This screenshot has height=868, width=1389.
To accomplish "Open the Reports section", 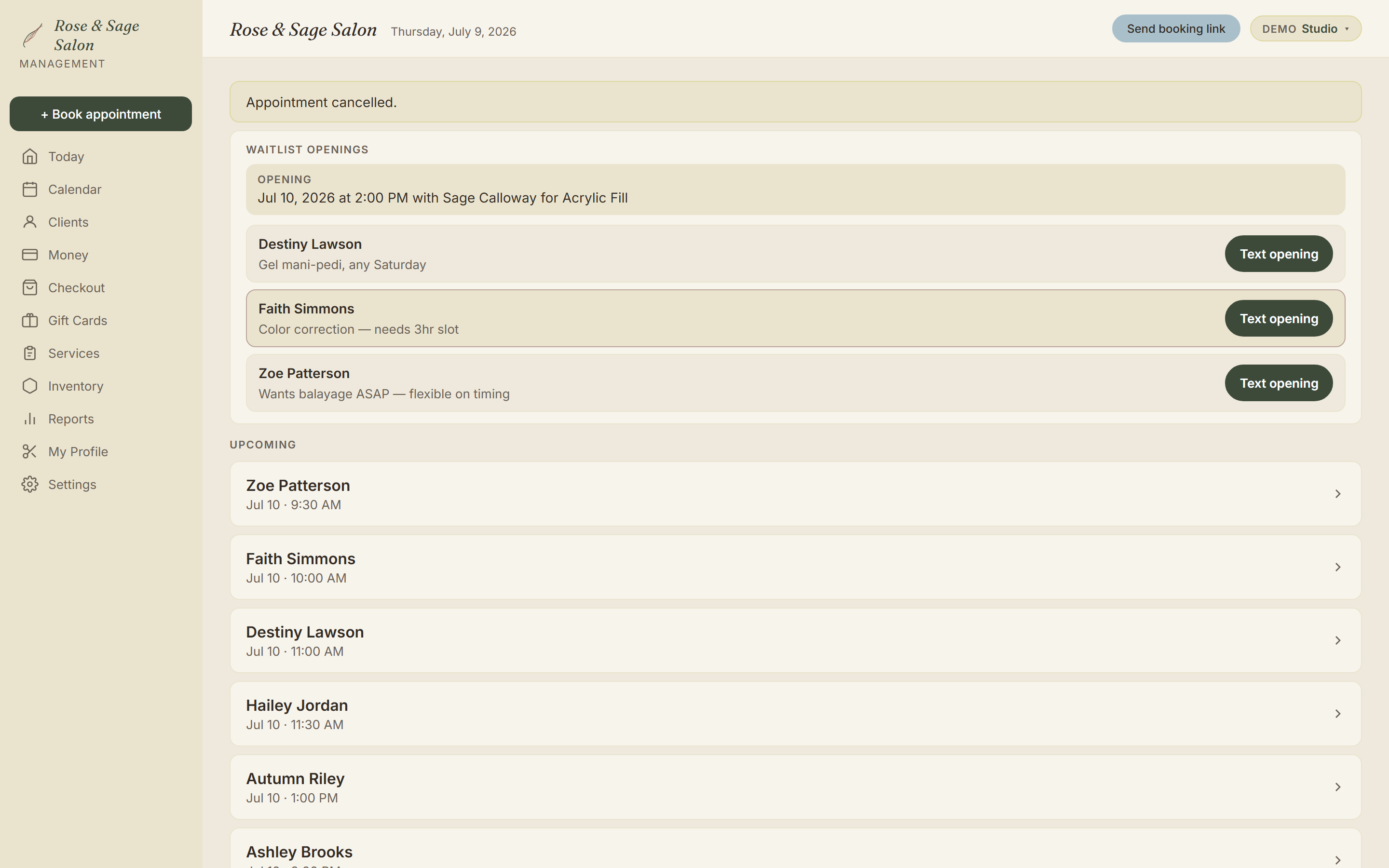I will 100,419.
